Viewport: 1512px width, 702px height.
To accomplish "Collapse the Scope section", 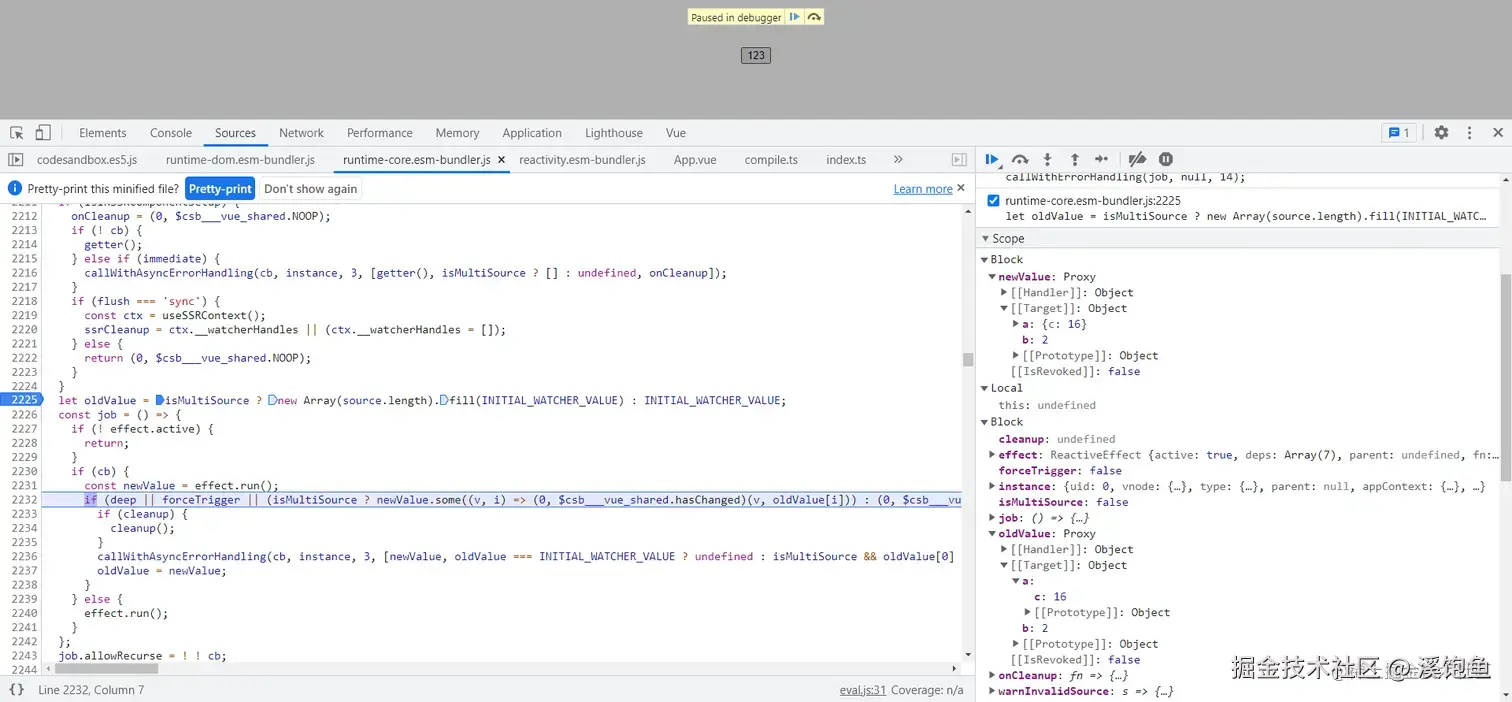I will pyautogui.click(x=985, y=239).
